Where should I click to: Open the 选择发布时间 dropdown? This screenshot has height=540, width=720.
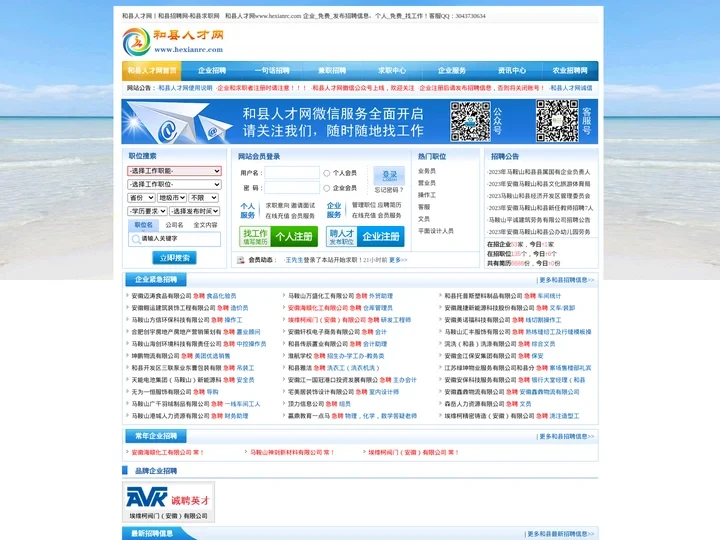coord(195,211)
